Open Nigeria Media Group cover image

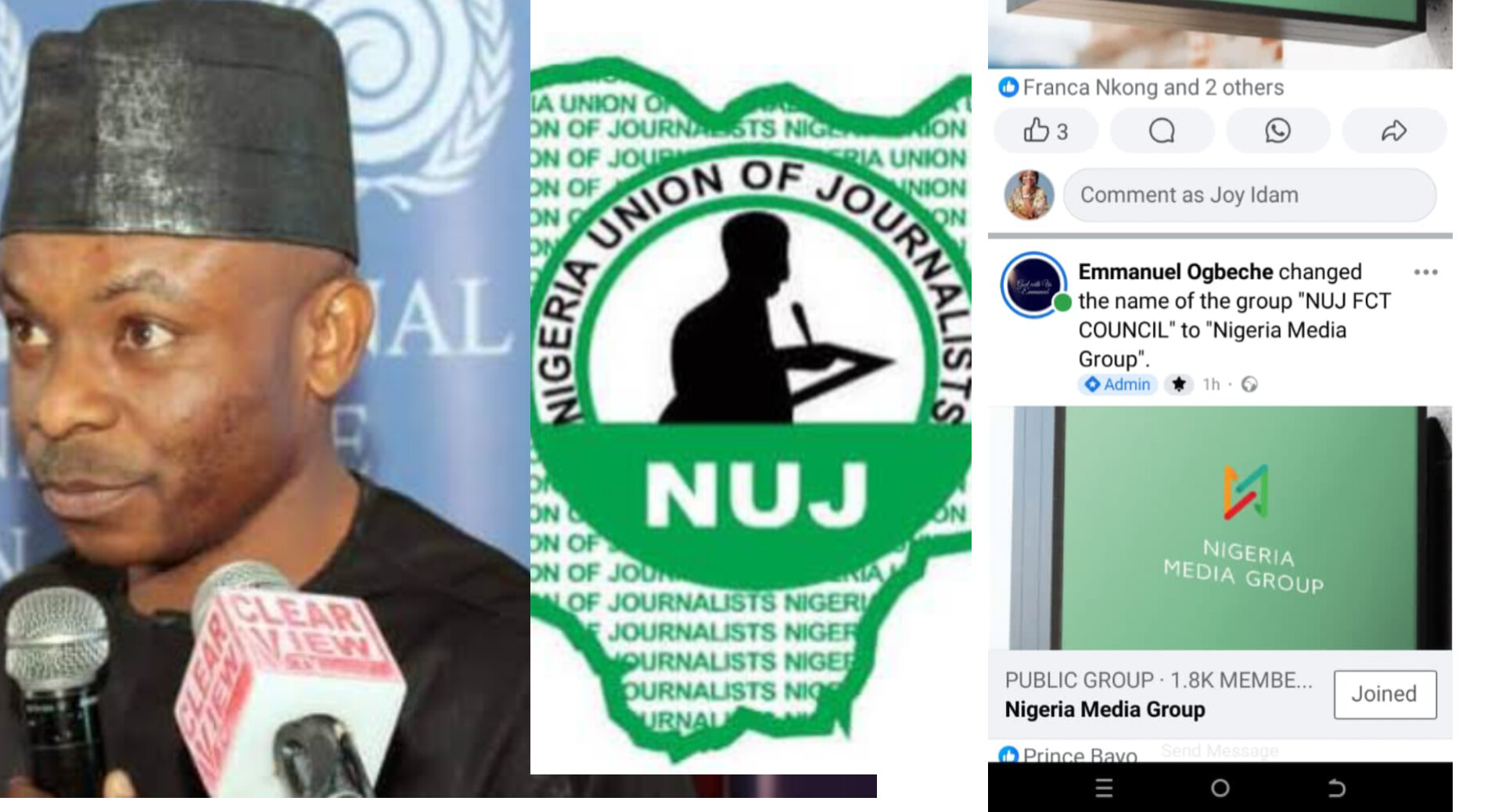pos(1220,527)
